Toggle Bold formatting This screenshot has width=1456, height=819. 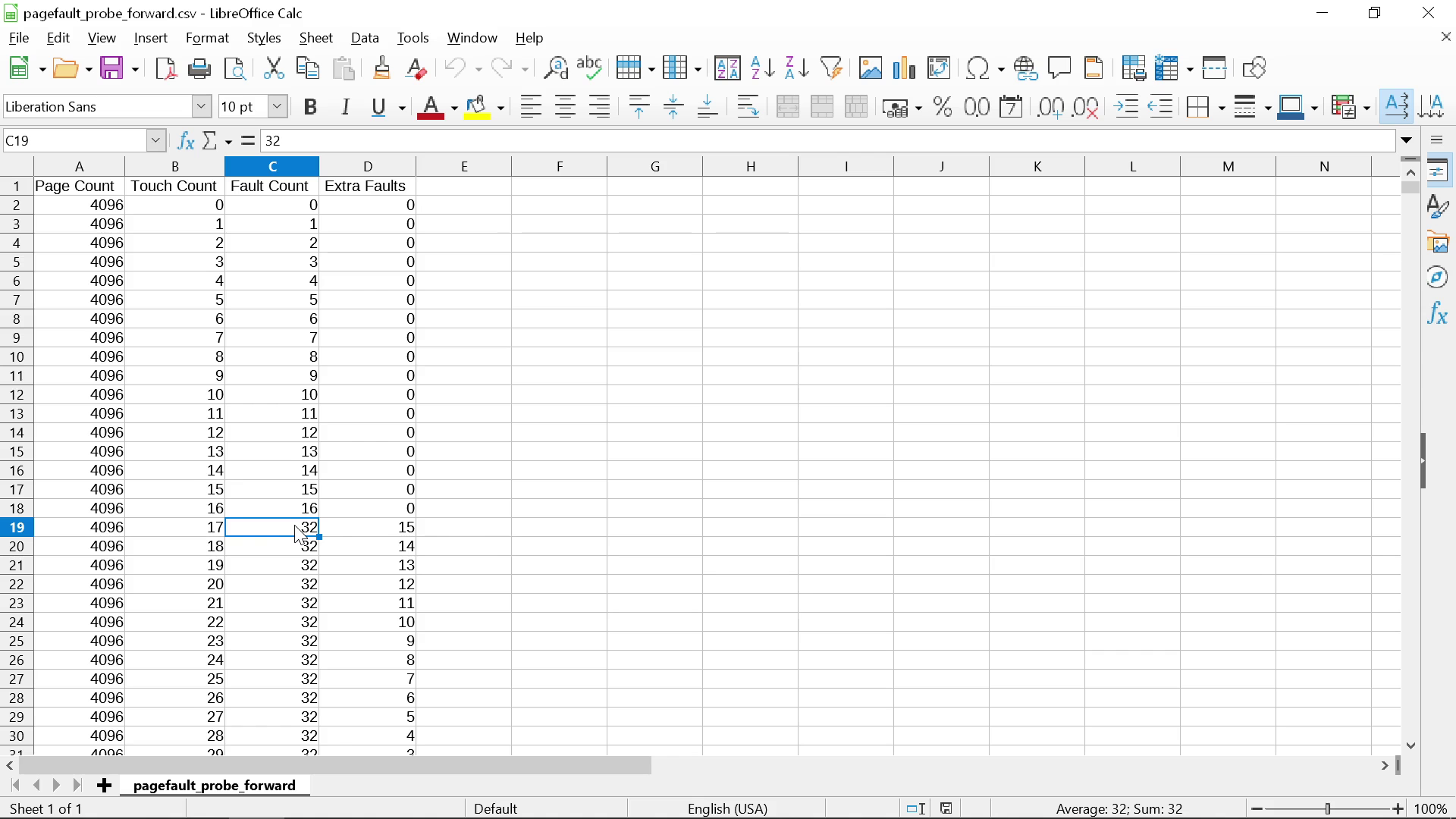tap(310, 107)
